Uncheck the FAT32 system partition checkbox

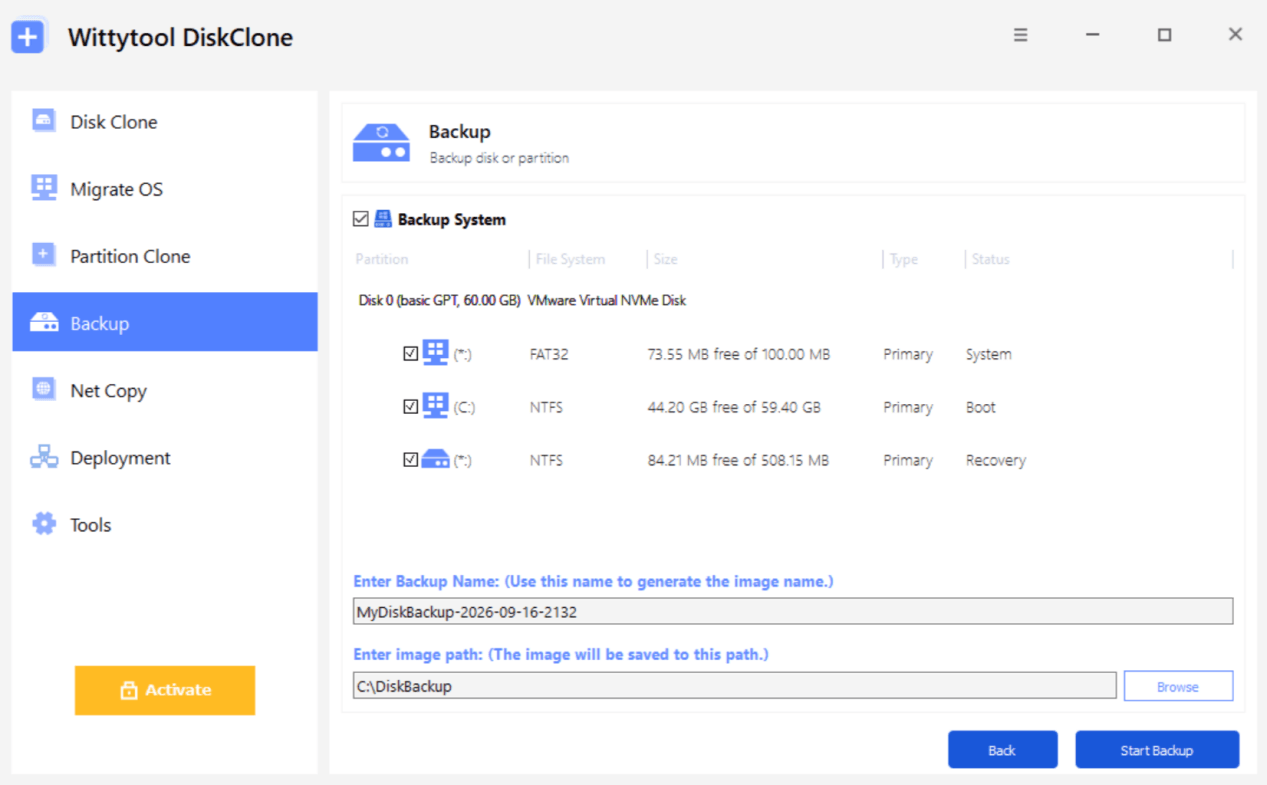[410, 353]
